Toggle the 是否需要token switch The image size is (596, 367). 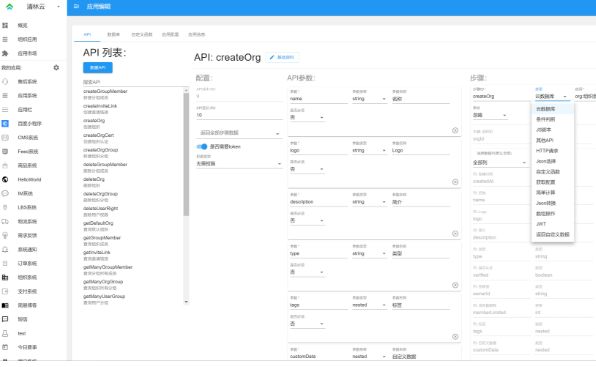202,147
